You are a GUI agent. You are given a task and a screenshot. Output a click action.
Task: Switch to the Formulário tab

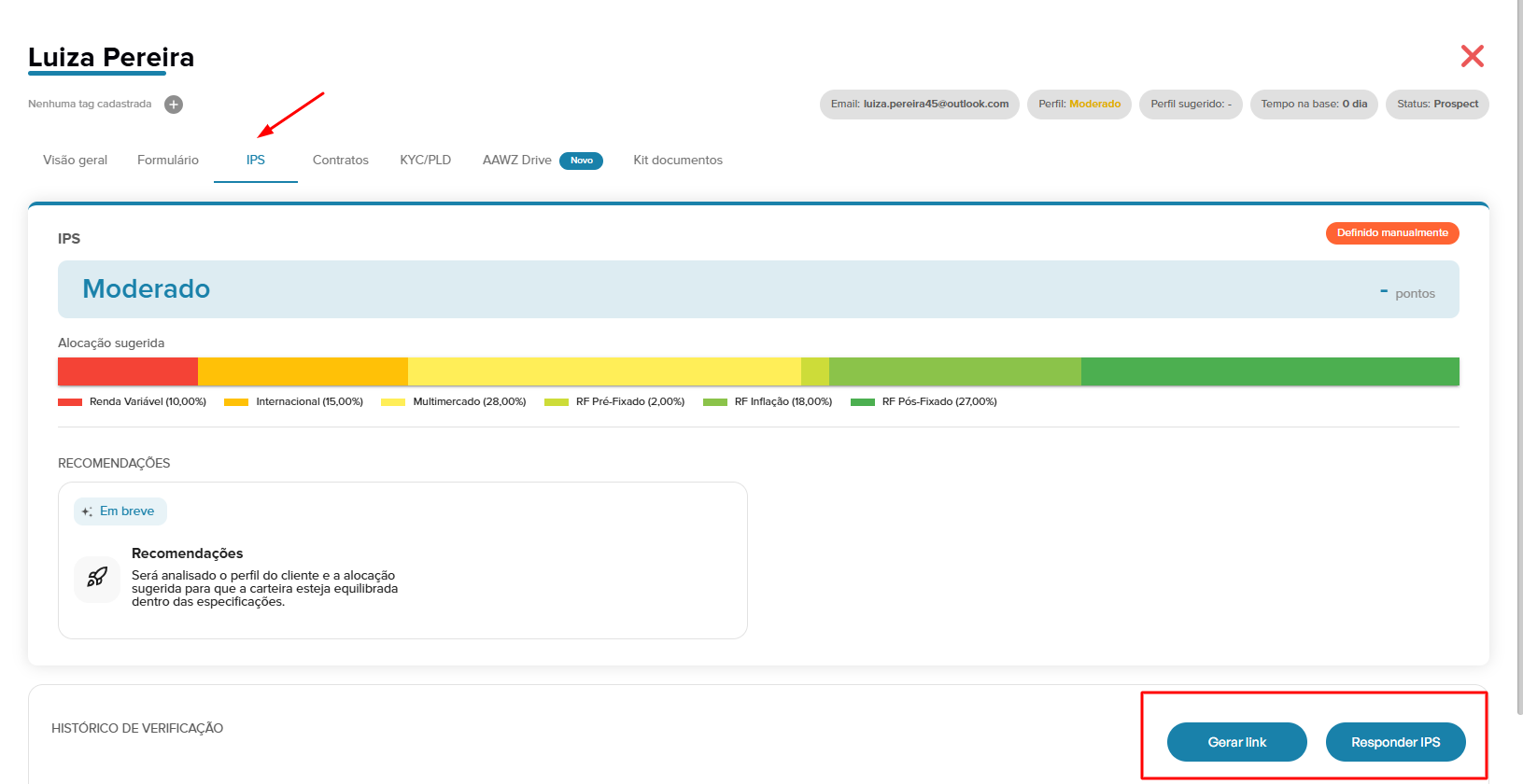pyautogui.click(x=168, y=160)
